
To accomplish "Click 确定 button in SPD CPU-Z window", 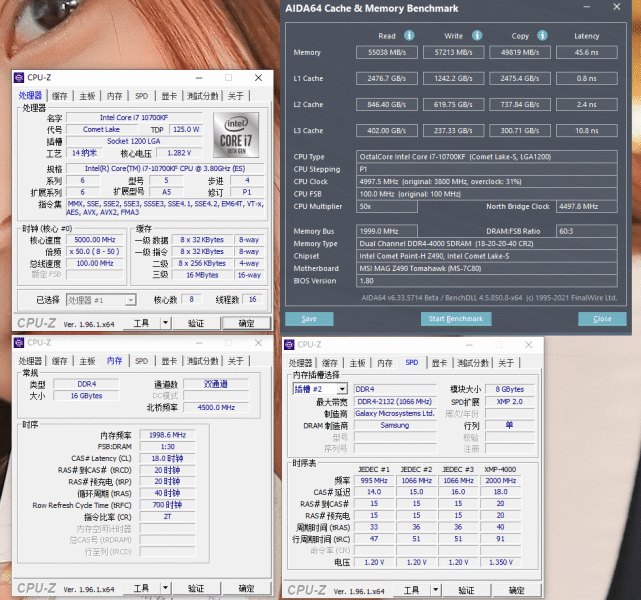I will [516, 590].
